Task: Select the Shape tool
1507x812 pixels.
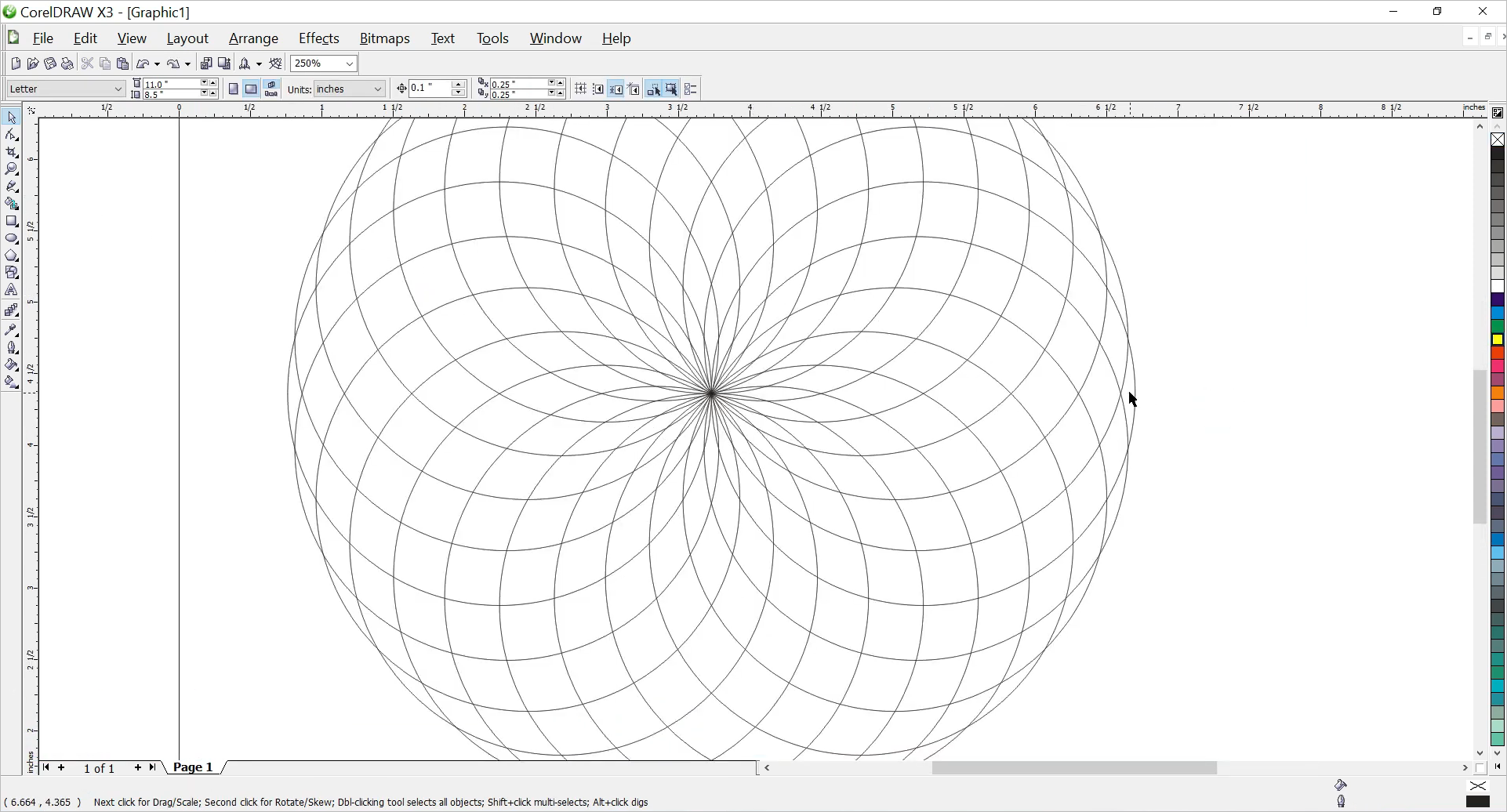Action: click(12, 135)
